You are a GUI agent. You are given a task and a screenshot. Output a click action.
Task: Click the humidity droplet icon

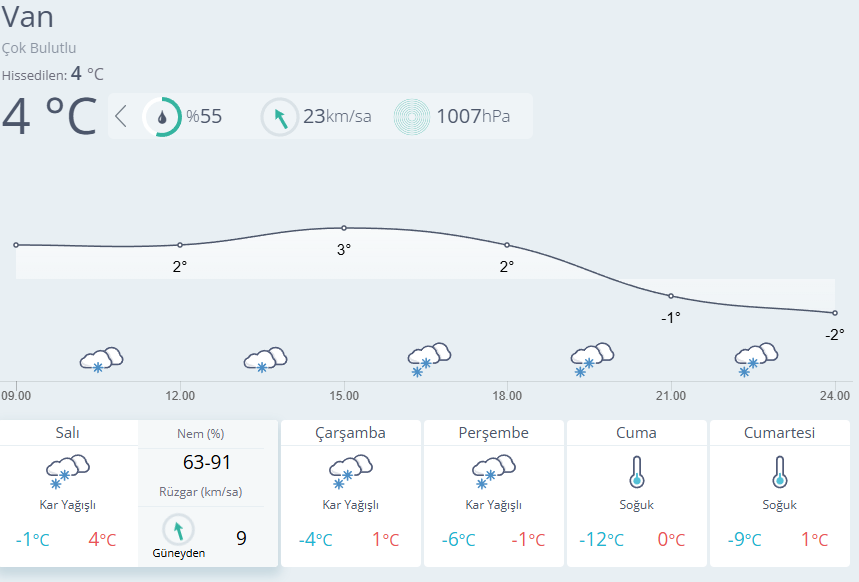(162, 116)
